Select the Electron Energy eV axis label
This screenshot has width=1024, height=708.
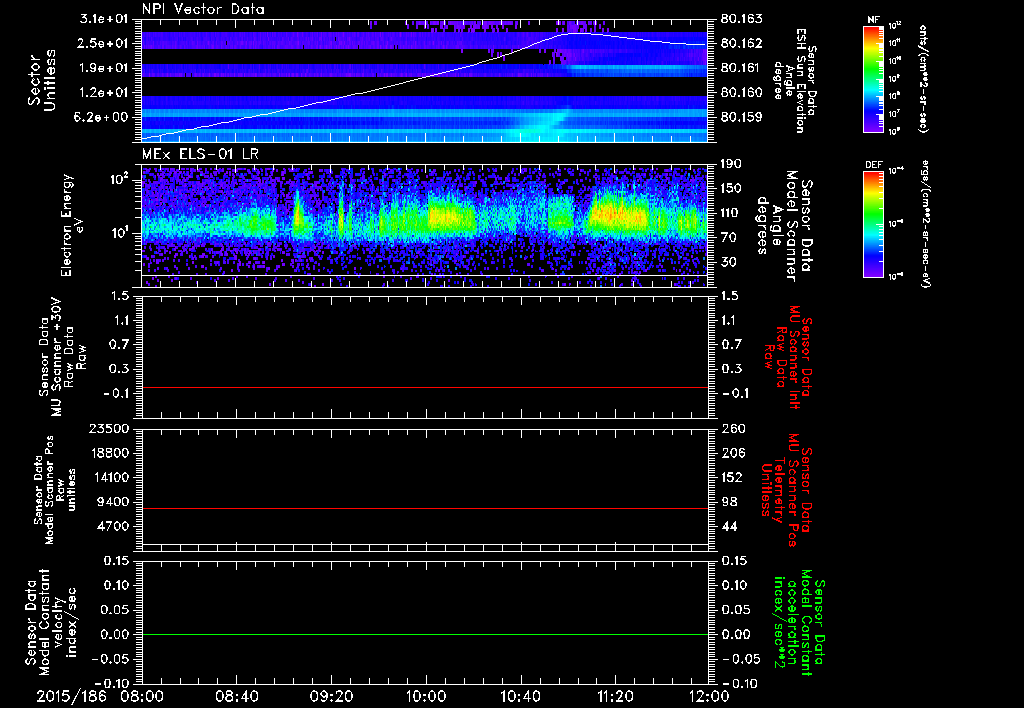pos(74,223)
